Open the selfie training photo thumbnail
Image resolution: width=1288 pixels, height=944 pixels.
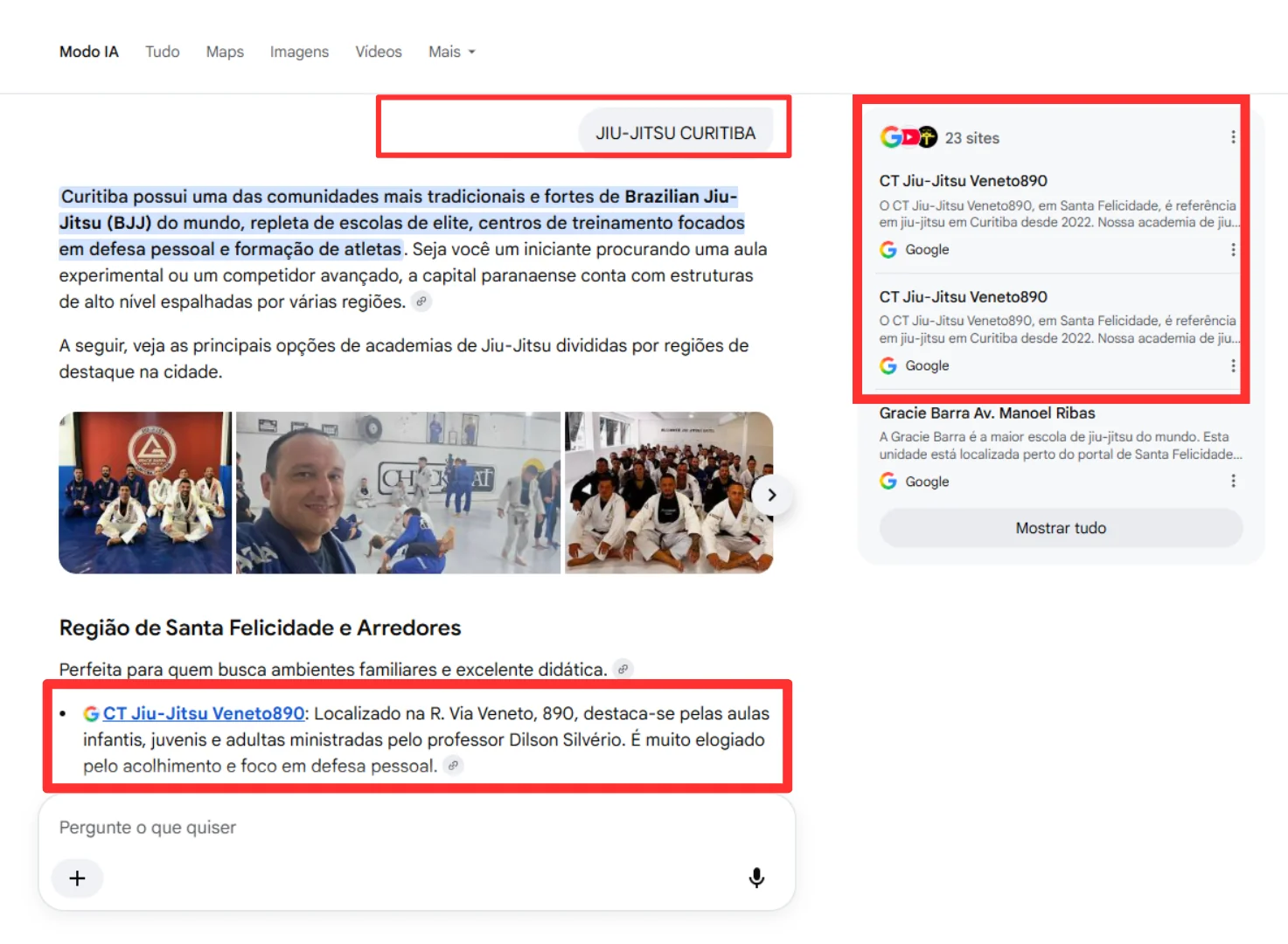tap(398, 493)
